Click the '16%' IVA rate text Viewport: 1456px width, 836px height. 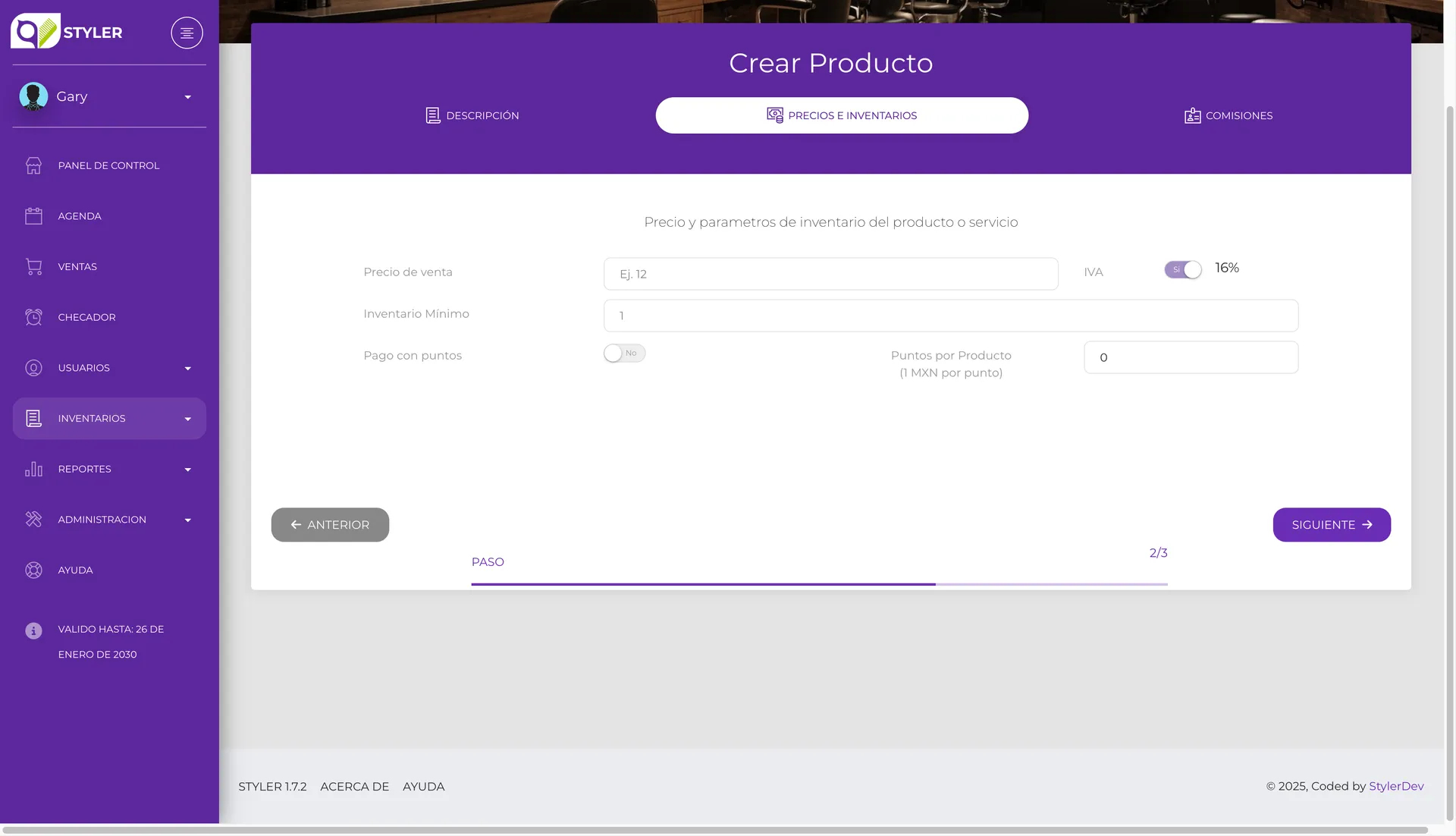(x=1227, y=268)
